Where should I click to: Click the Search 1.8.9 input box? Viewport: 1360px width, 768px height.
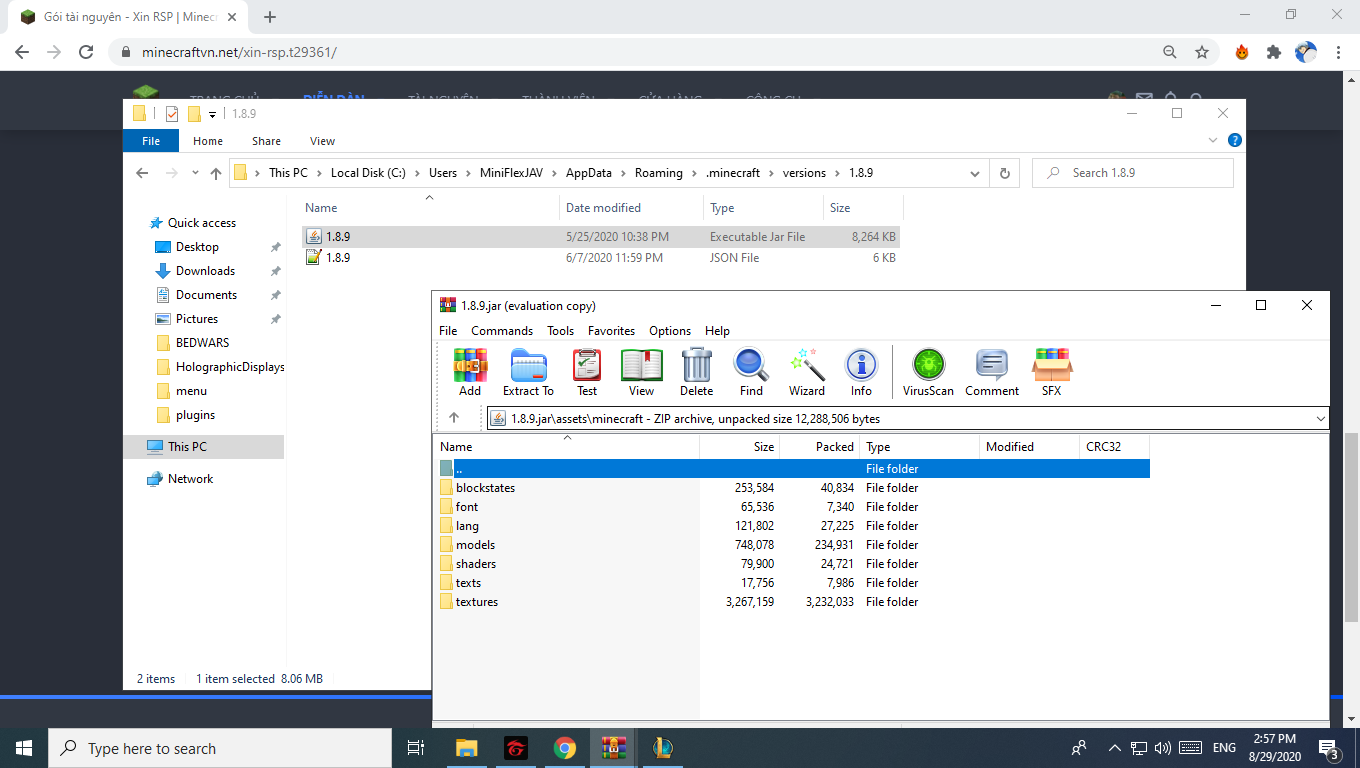pos(1140,173)
